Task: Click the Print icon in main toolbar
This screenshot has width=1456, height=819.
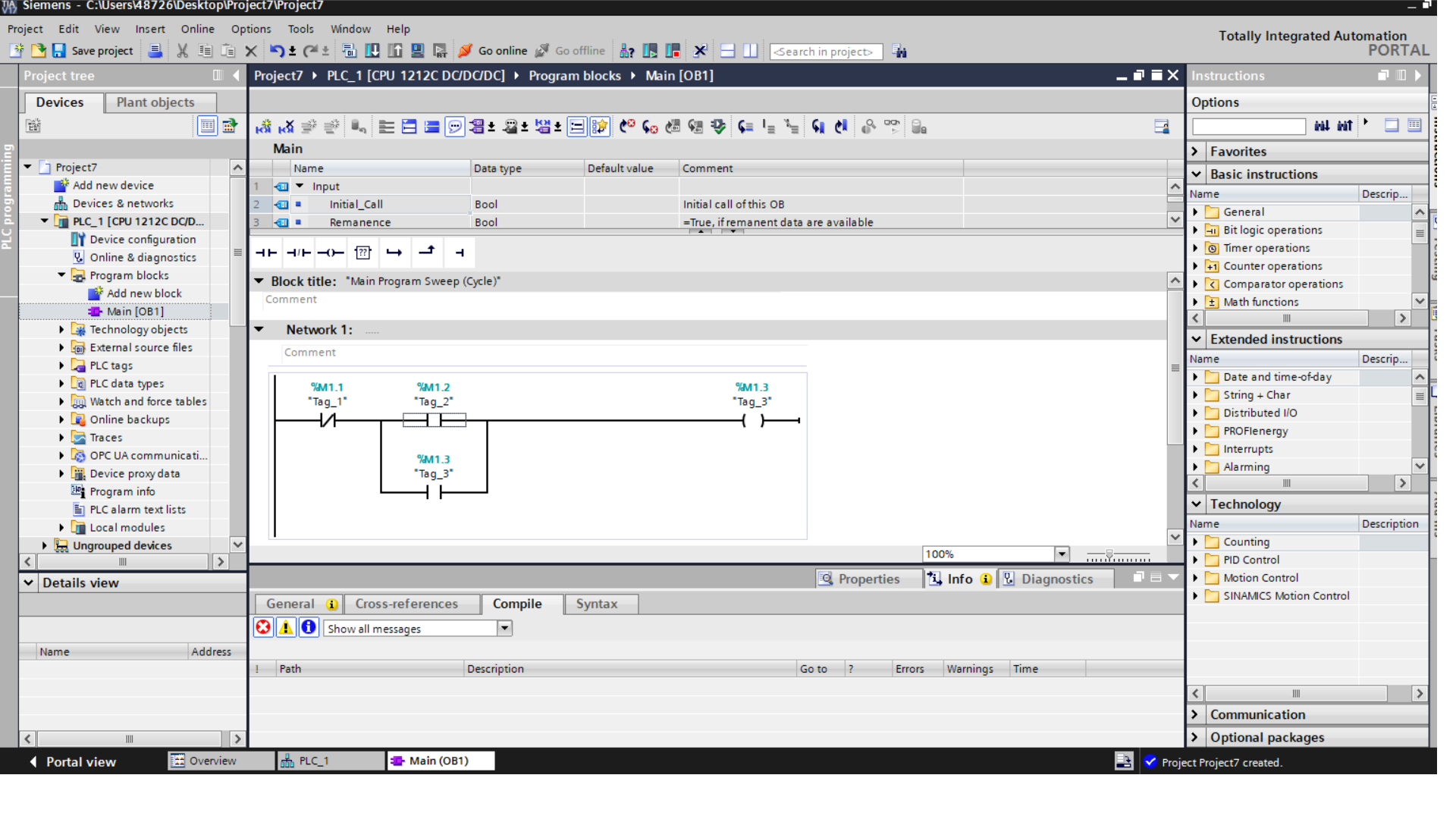Action: point(155,51)
